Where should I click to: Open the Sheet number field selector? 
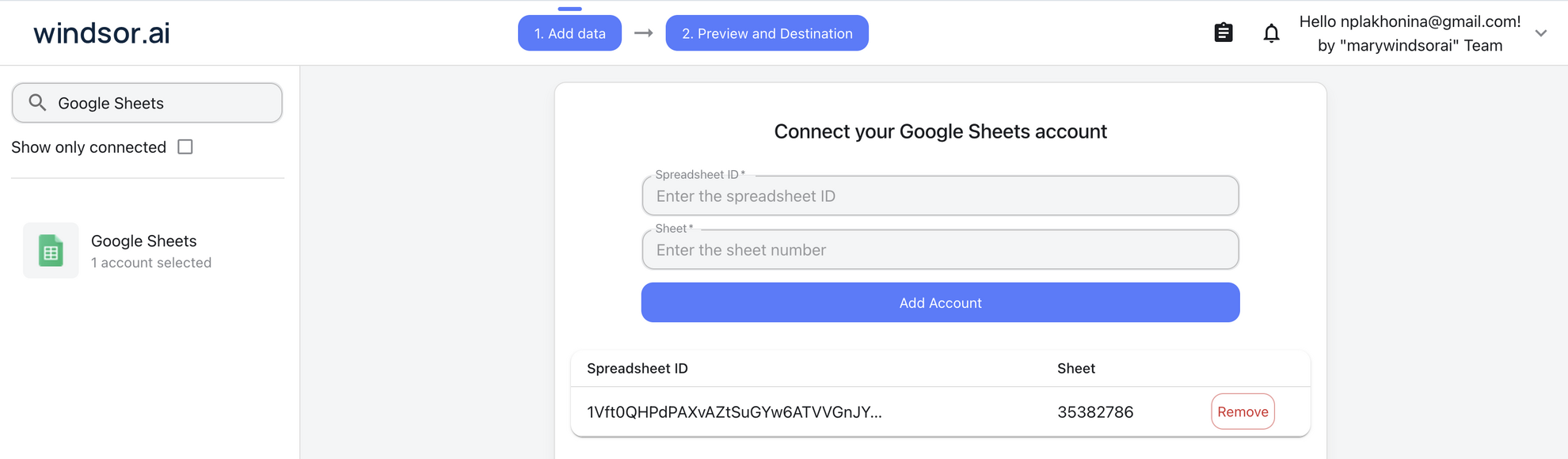(939, 249)
